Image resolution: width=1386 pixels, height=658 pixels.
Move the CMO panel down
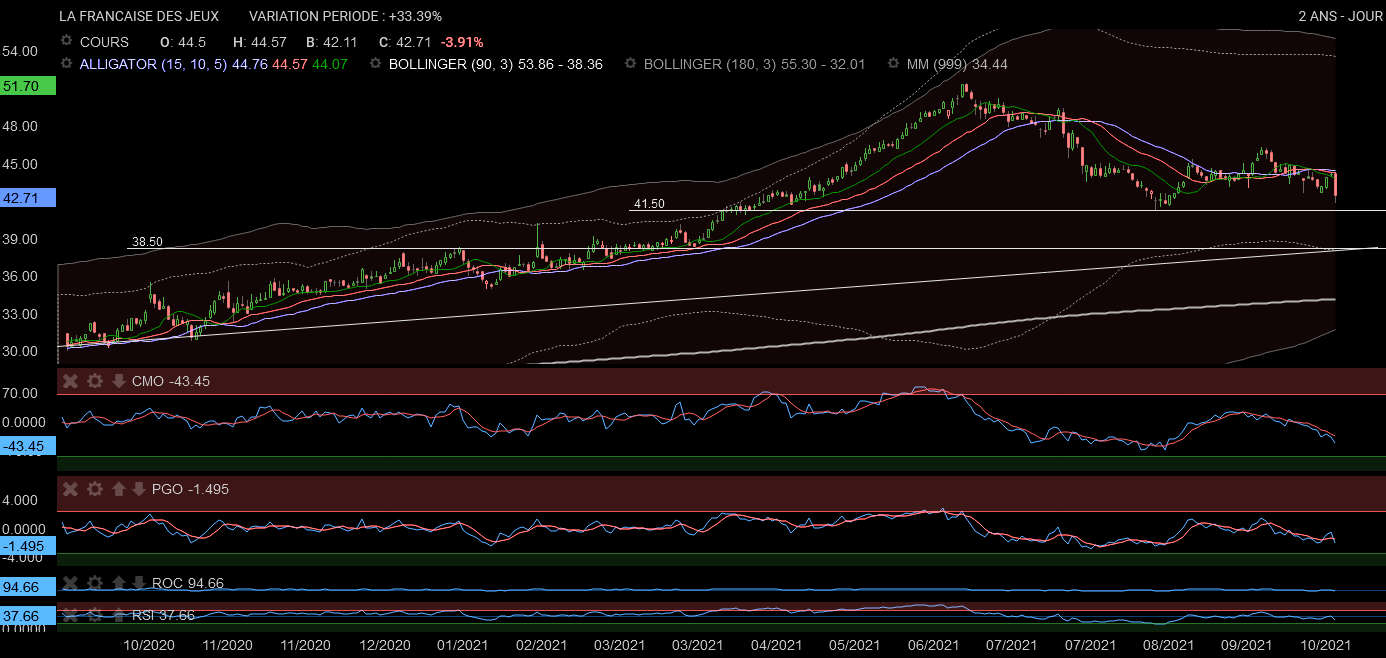pyautogui.click(x=118, y=381)
